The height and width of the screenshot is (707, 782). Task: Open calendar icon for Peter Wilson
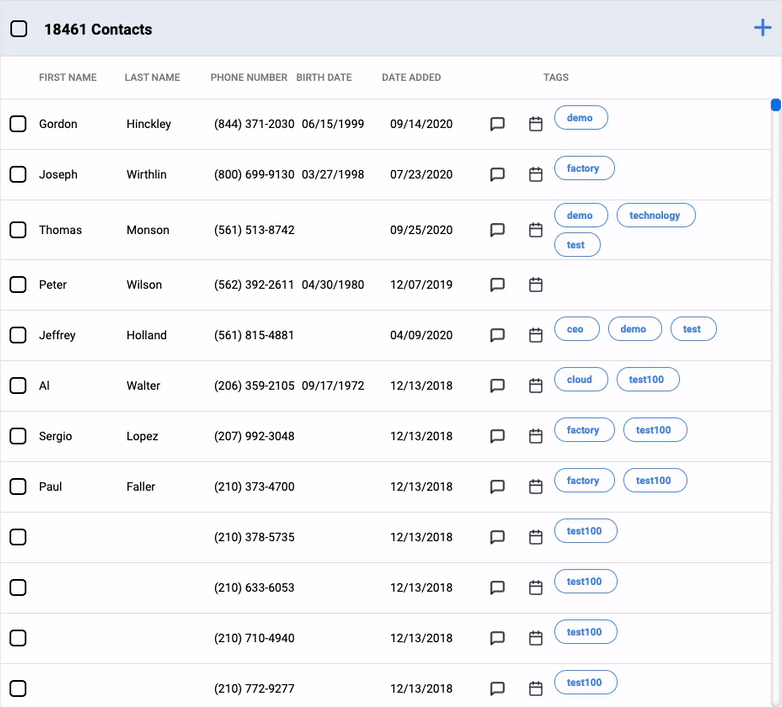point(536,285)
